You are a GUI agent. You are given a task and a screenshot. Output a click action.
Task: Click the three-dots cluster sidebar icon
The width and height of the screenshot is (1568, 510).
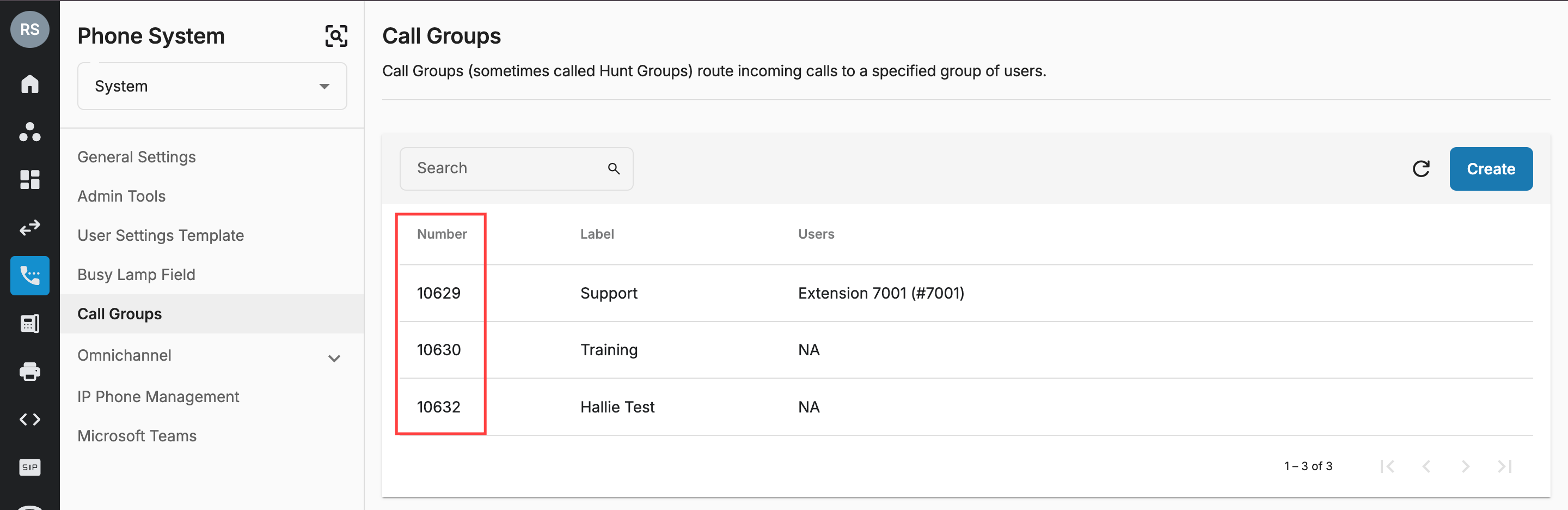click(x=30, y=132)
